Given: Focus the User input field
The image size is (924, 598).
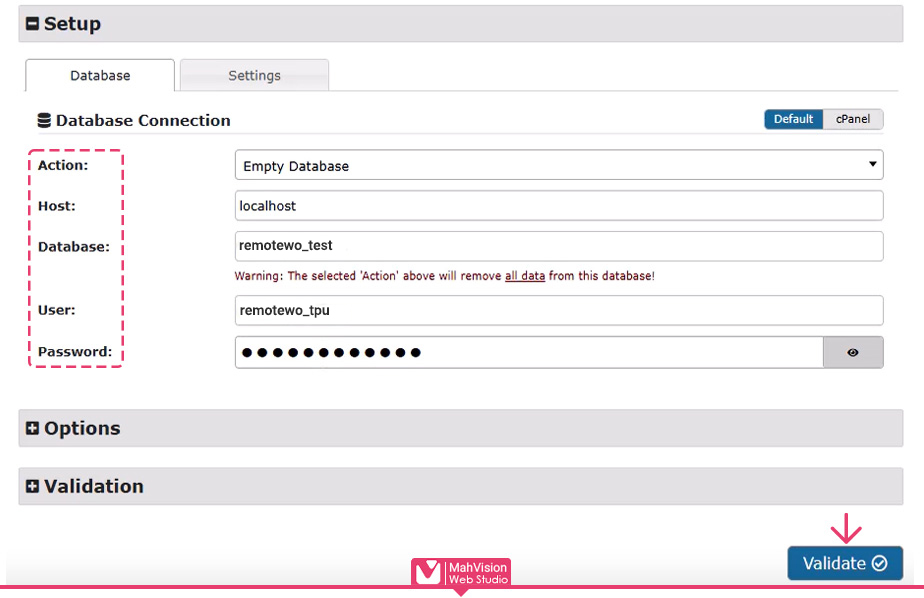Looking at the screenshot, I should coord(558,310).
